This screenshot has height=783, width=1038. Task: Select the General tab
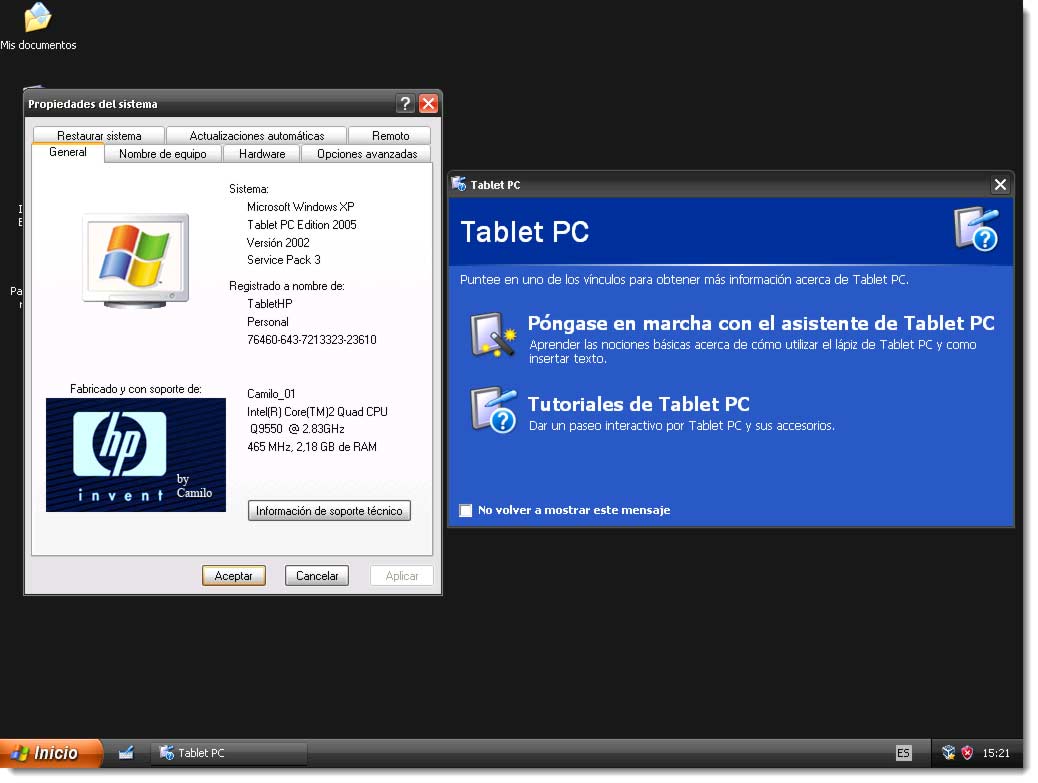pyautogui.click(x=68, y=152)
